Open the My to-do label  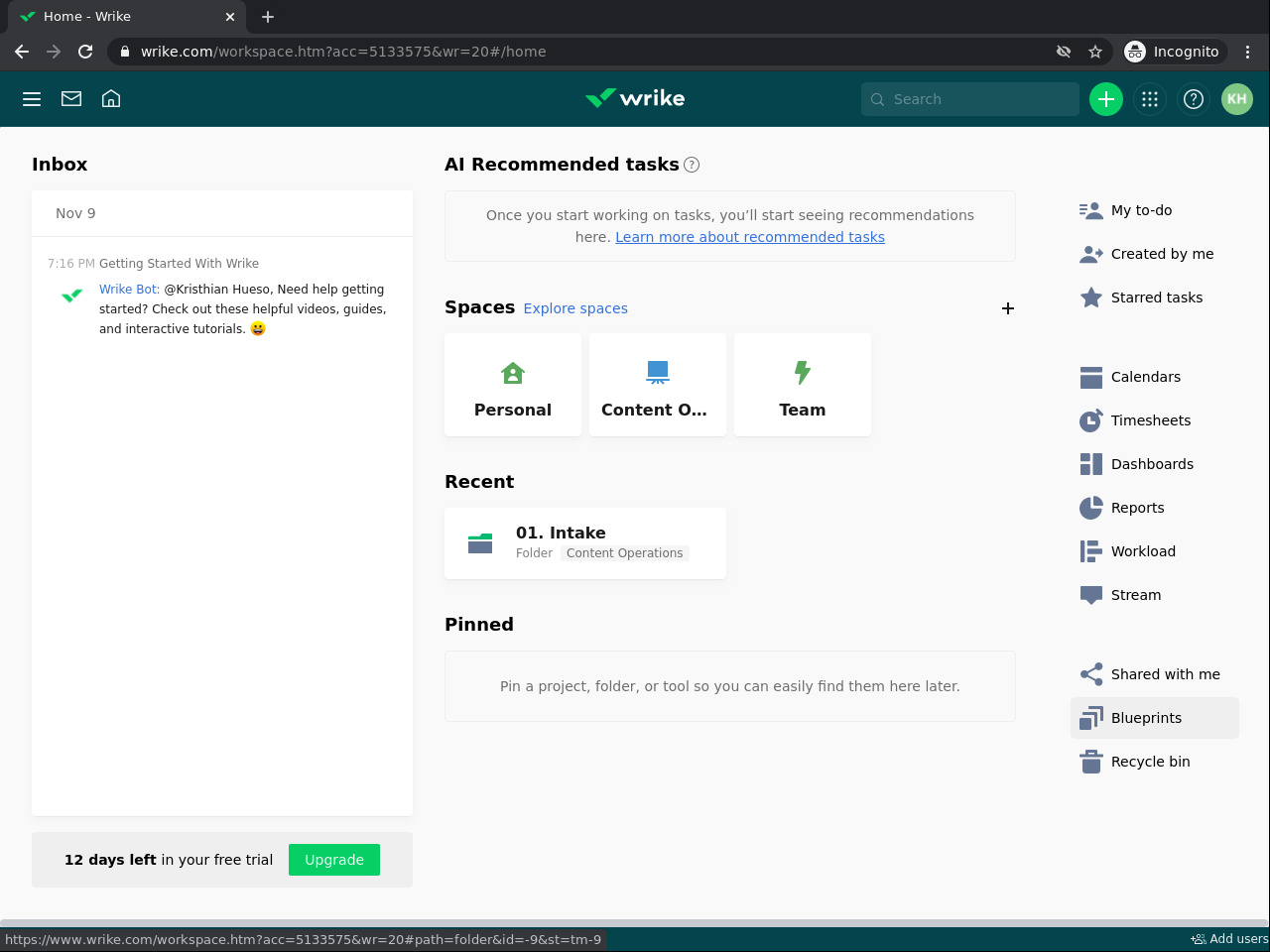(x=1141, y=210)
